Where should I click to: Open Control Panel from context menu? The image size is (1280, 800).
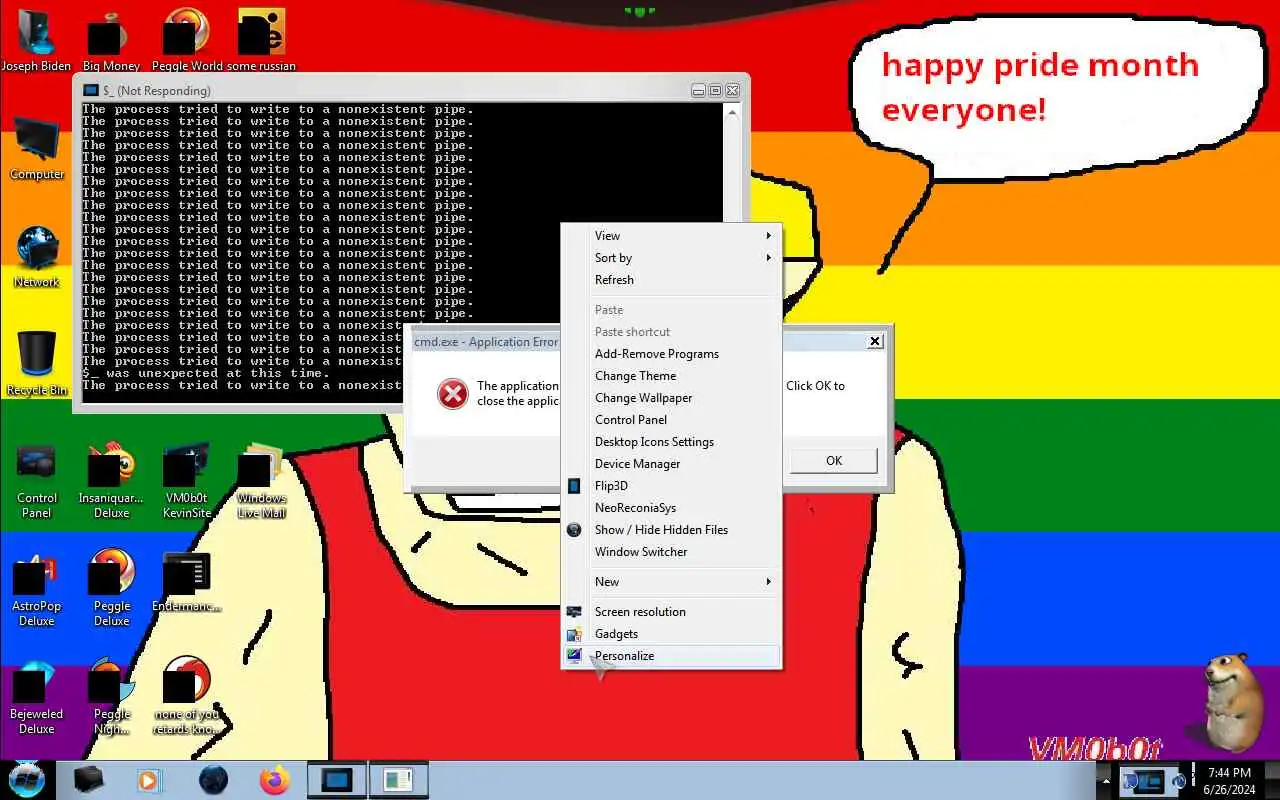click(671, 420)
